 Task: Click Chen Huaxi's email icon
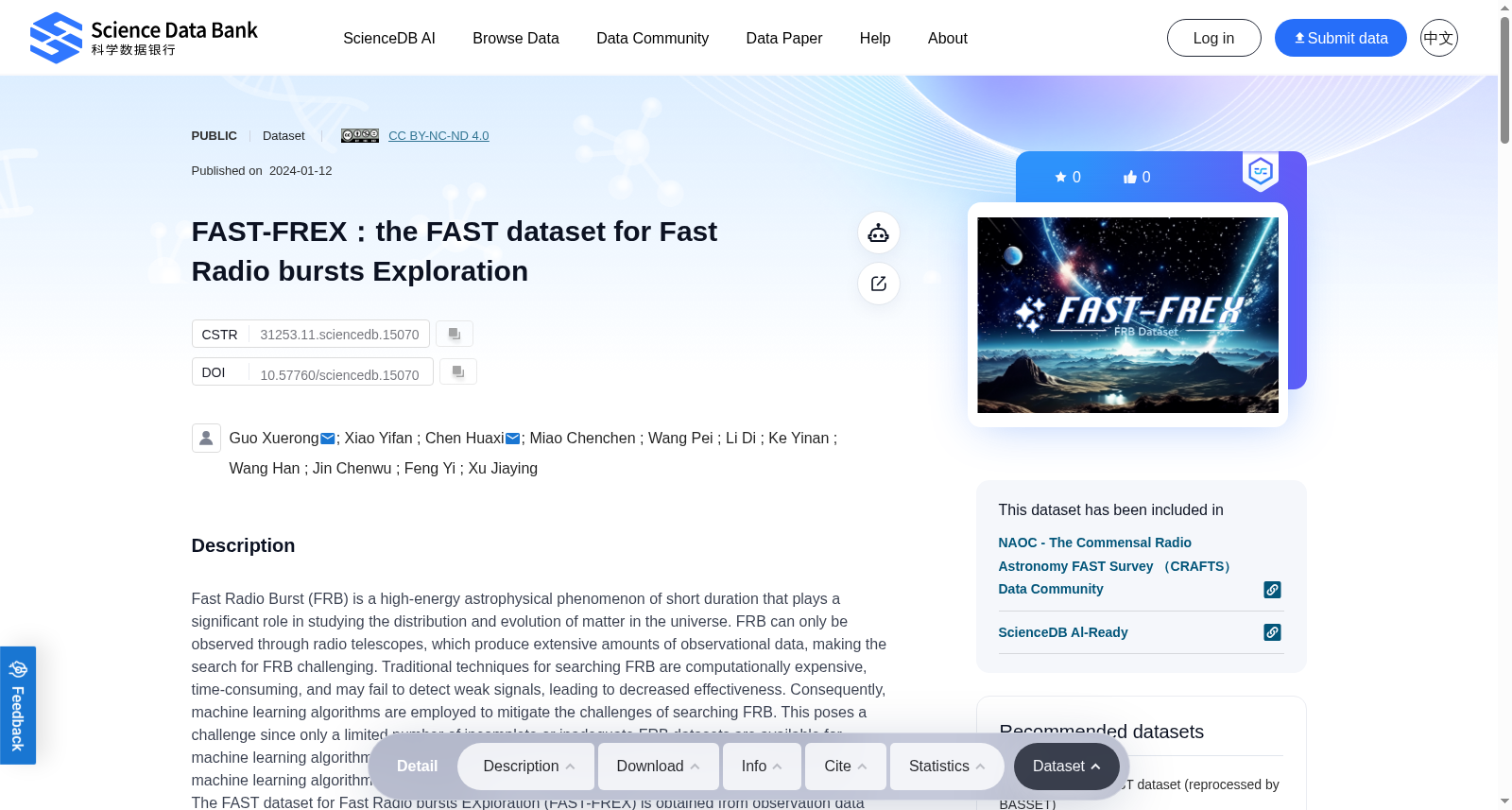pyautogui.click(x=512, y=439)
